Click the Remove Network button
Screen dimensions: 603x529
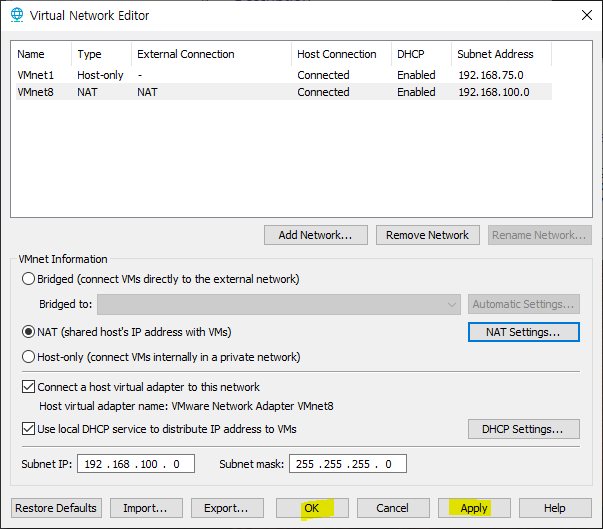(x=428, y=235)
